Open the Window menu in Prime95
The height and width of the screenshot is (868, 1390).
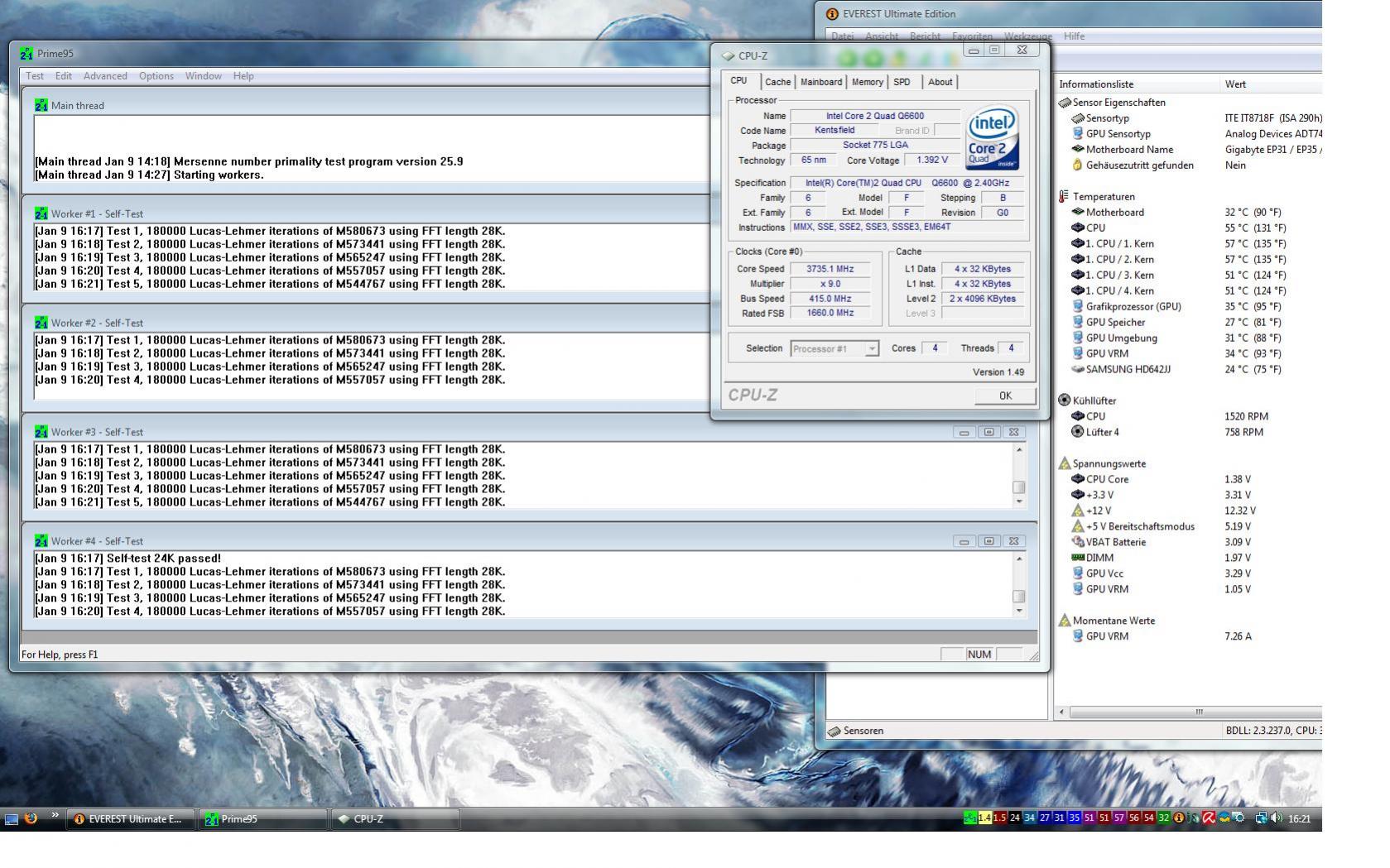click(x=204, y=76)
